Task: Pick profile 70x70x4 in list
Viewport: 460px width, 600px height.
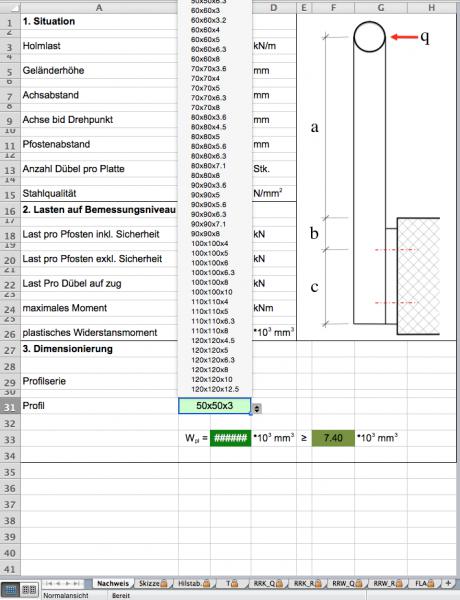Action: tap(206, 78)
